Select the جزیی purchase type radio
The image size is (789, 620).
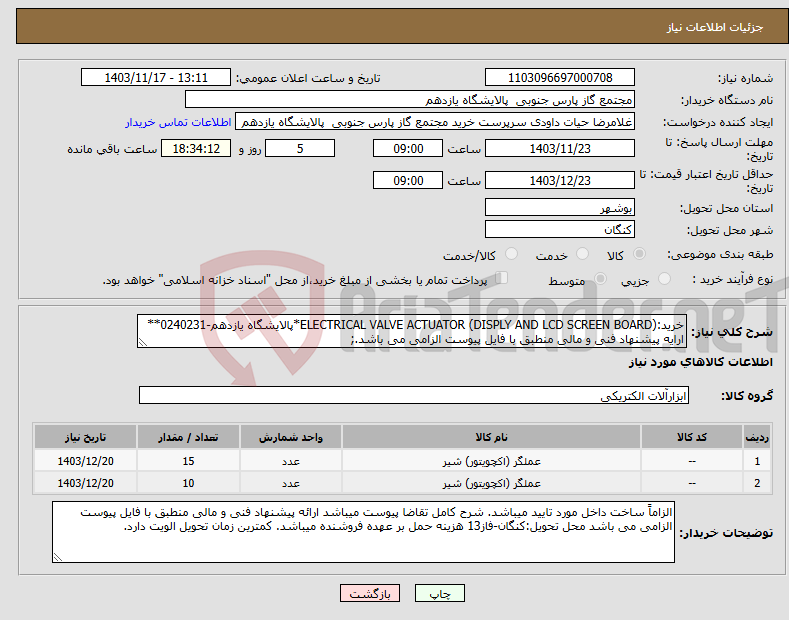[x=664, y=278]
